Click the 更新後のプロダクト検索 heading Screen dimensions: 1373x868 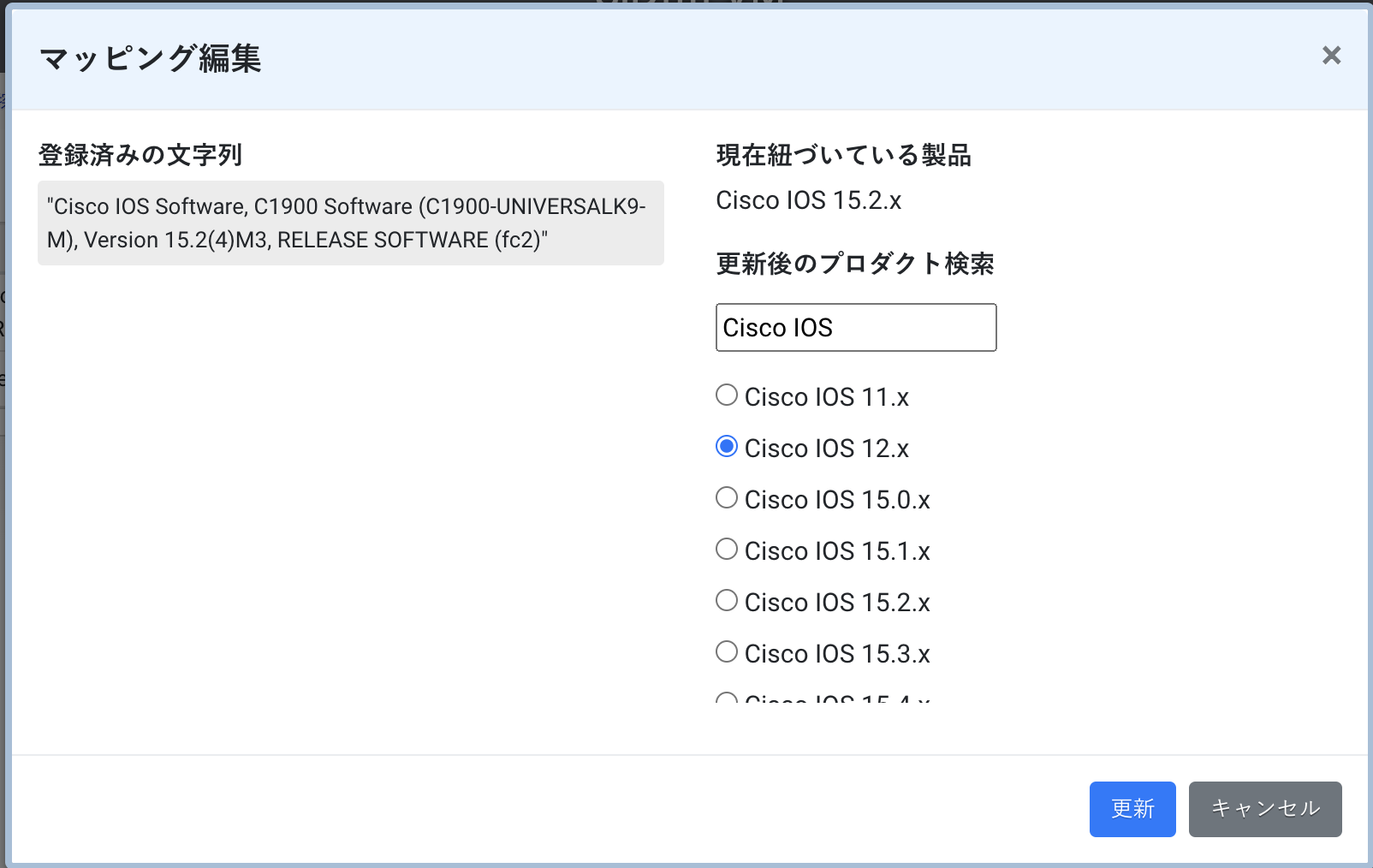click(855, 264)
